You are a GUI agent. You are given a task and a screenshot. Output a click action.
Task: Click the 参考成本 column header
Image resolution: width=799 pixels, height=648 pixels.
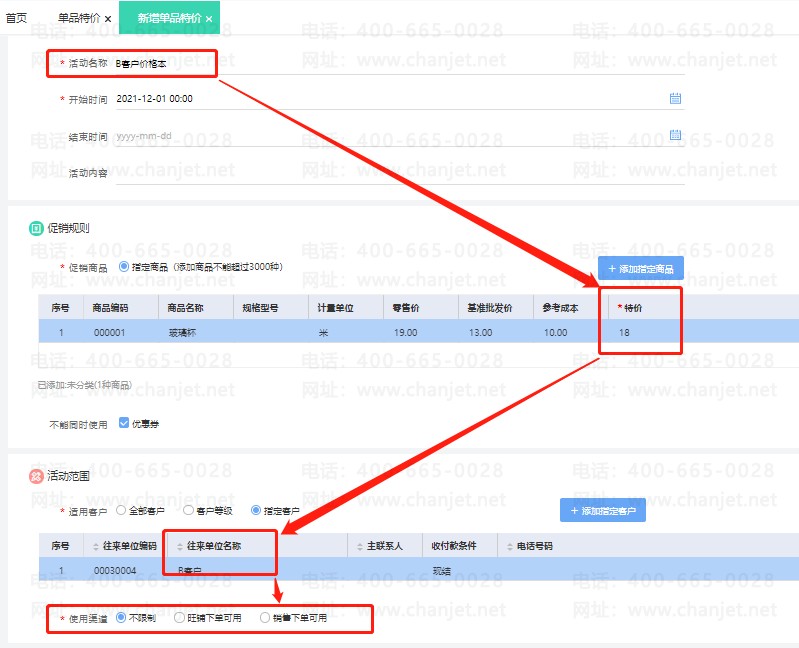(x=560, y=308)
